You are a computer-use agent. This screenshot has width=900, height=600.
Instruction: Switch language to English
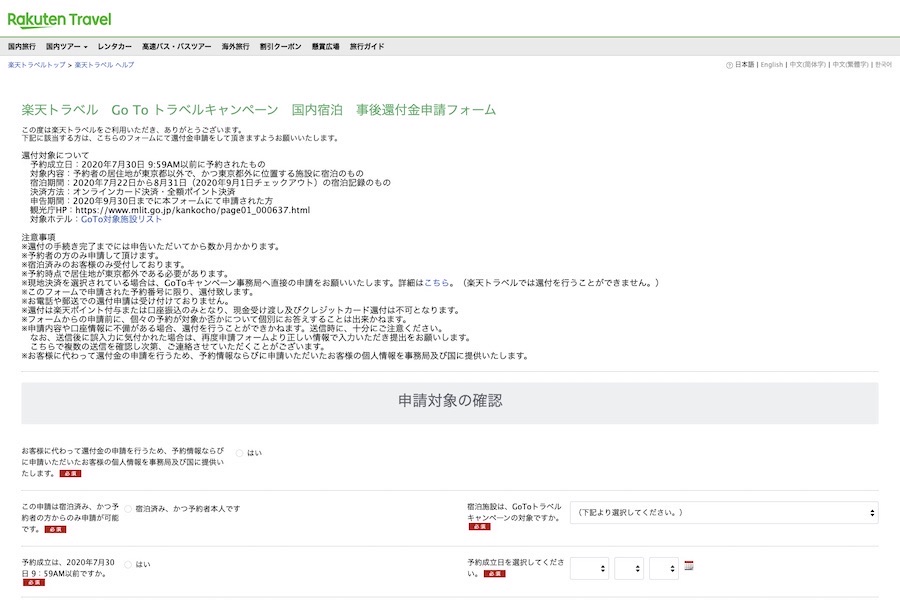[x=771, y=65]
